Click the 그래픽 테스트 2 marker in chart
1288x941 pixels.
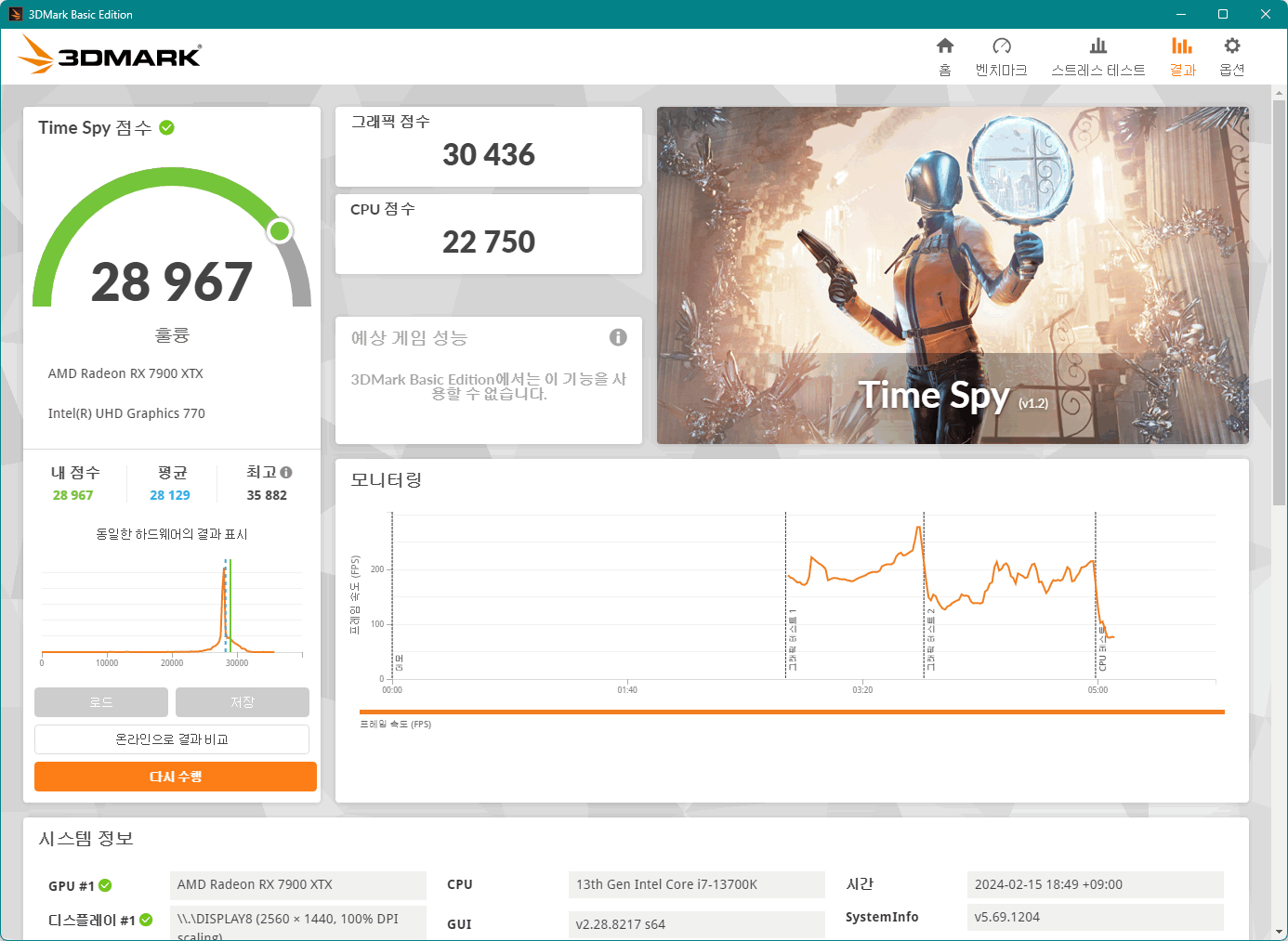tap(930, 640)
